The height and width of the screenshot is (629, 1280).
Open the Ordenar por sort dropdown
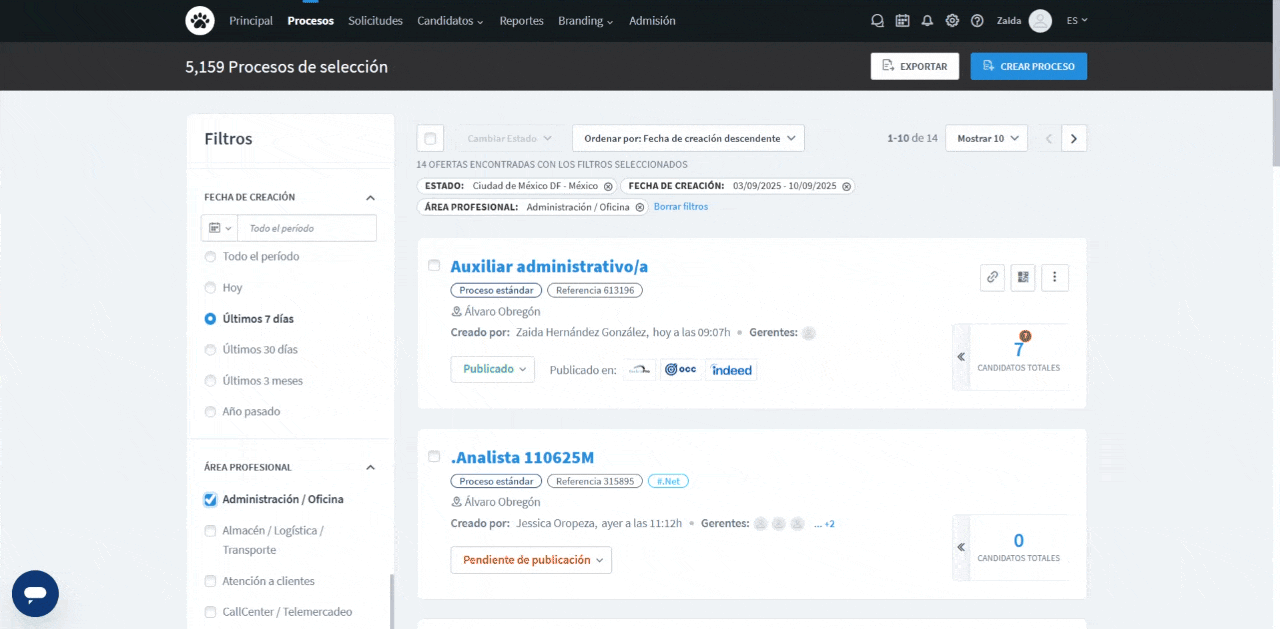688,138
